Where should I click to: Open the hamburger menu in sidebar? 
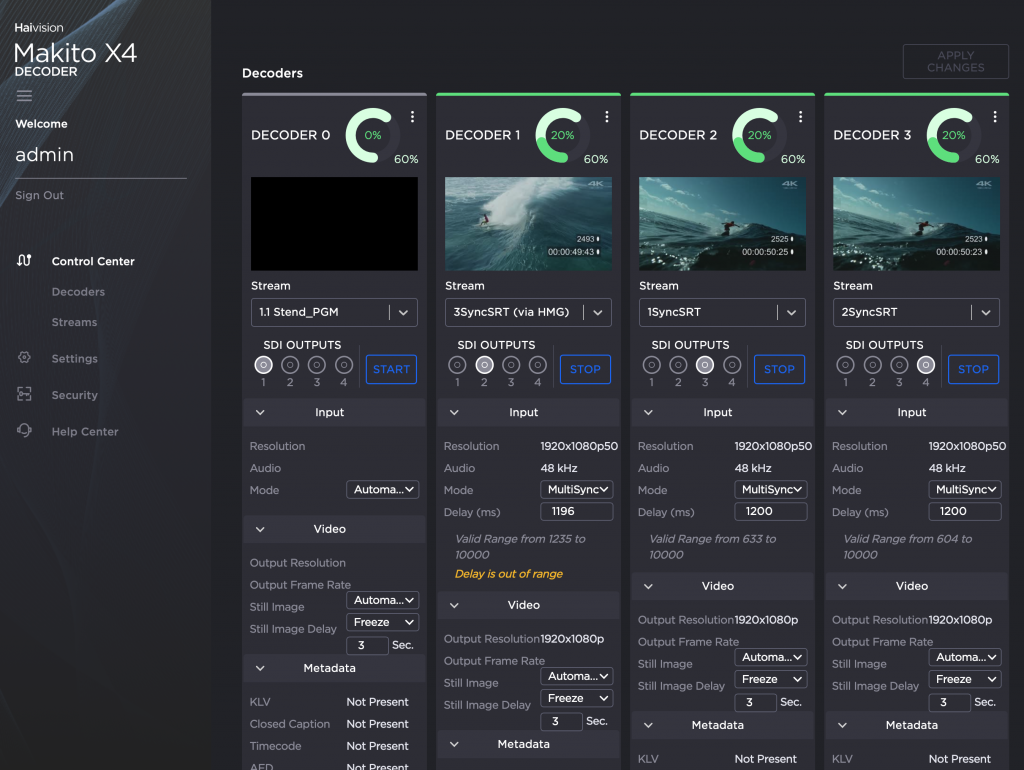[x=24, y=96]
